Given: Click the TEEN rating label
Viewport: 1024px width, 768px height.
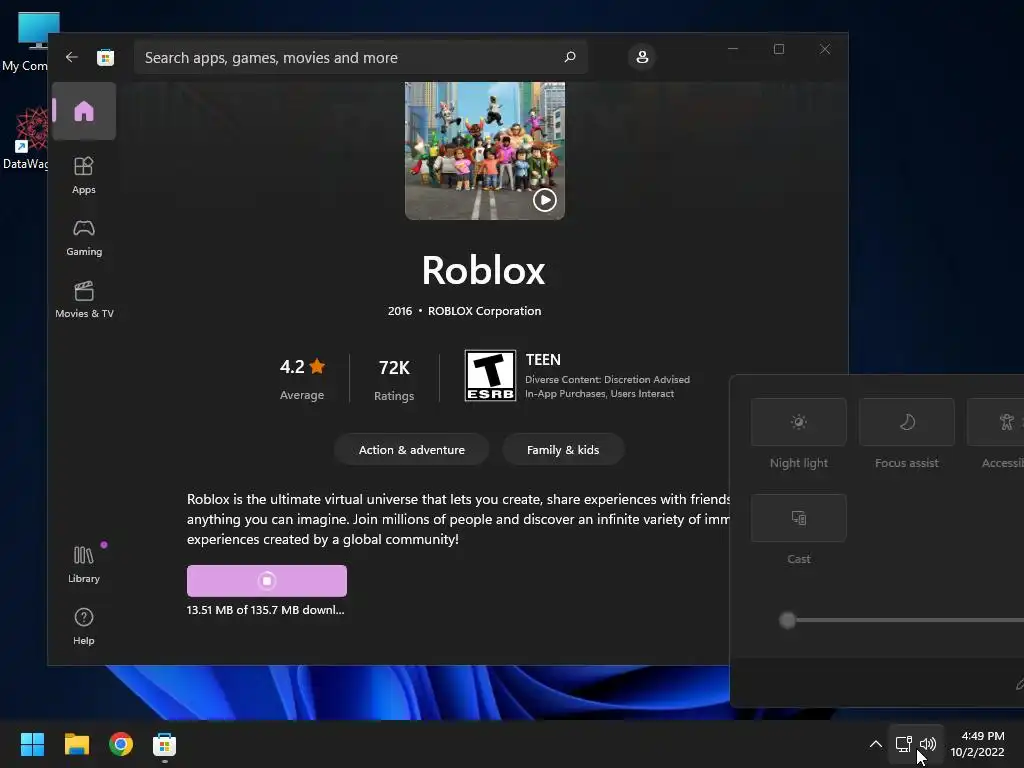Looking at the screenshot, I should [543, 360].
